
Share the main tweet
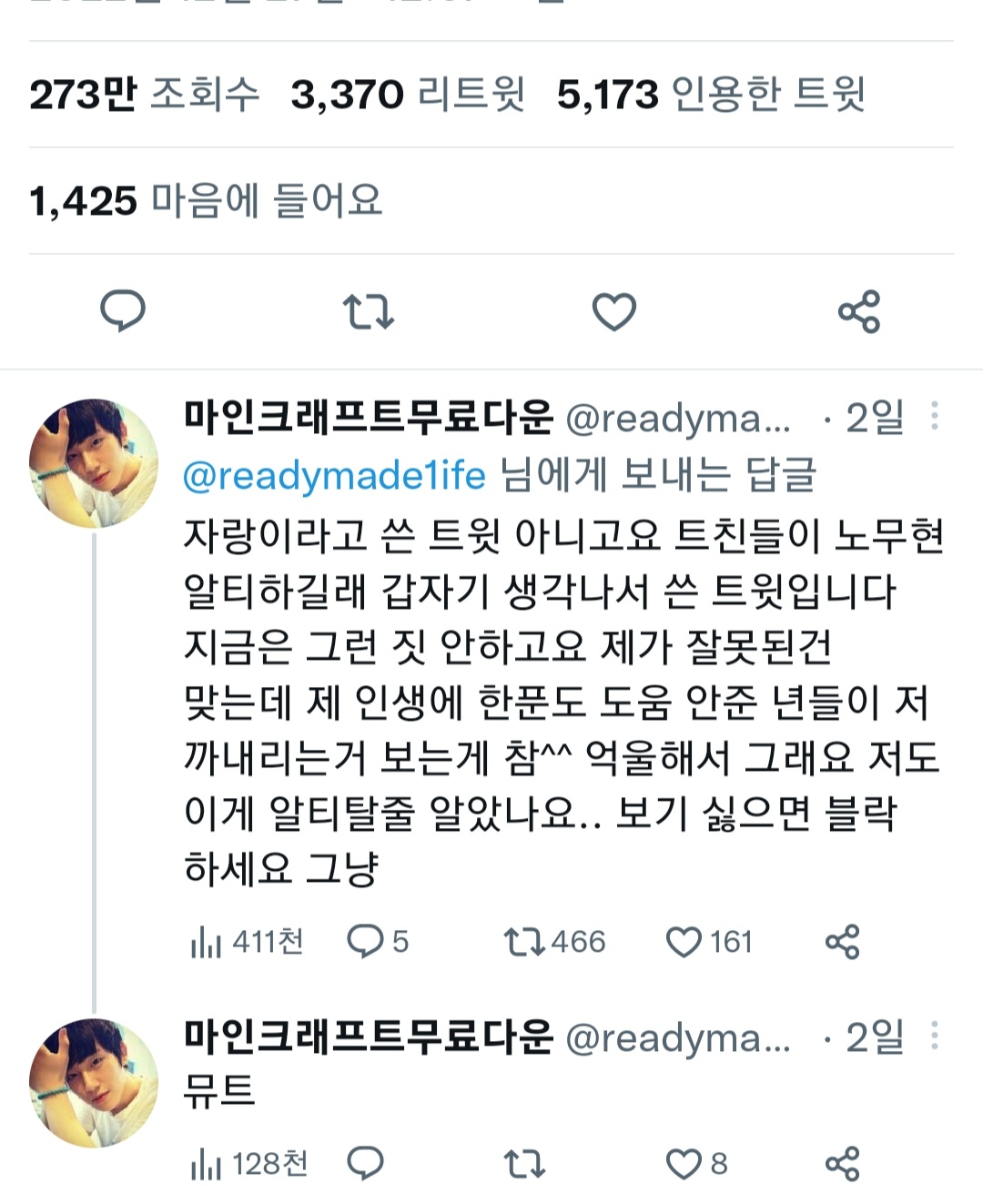pos(859,311)
